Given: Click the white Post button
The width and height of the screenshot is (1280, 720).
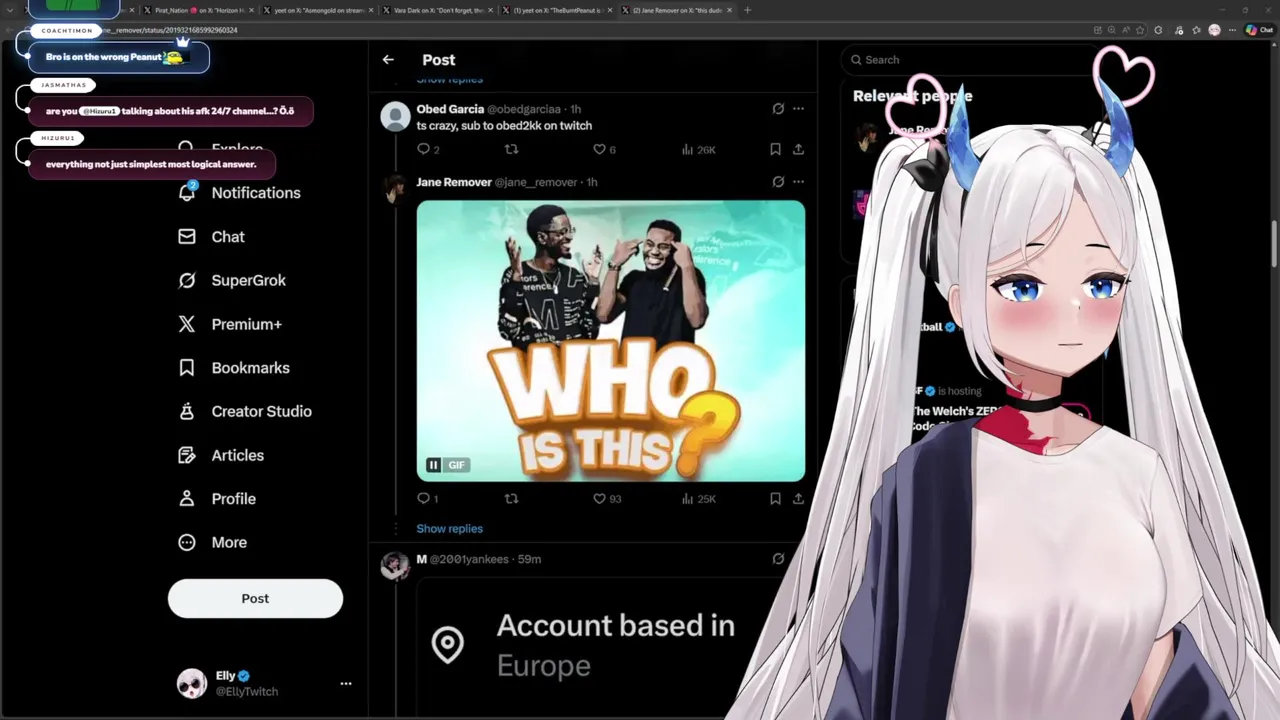Looking at the screenshot, I should click(x=255, y=598).
